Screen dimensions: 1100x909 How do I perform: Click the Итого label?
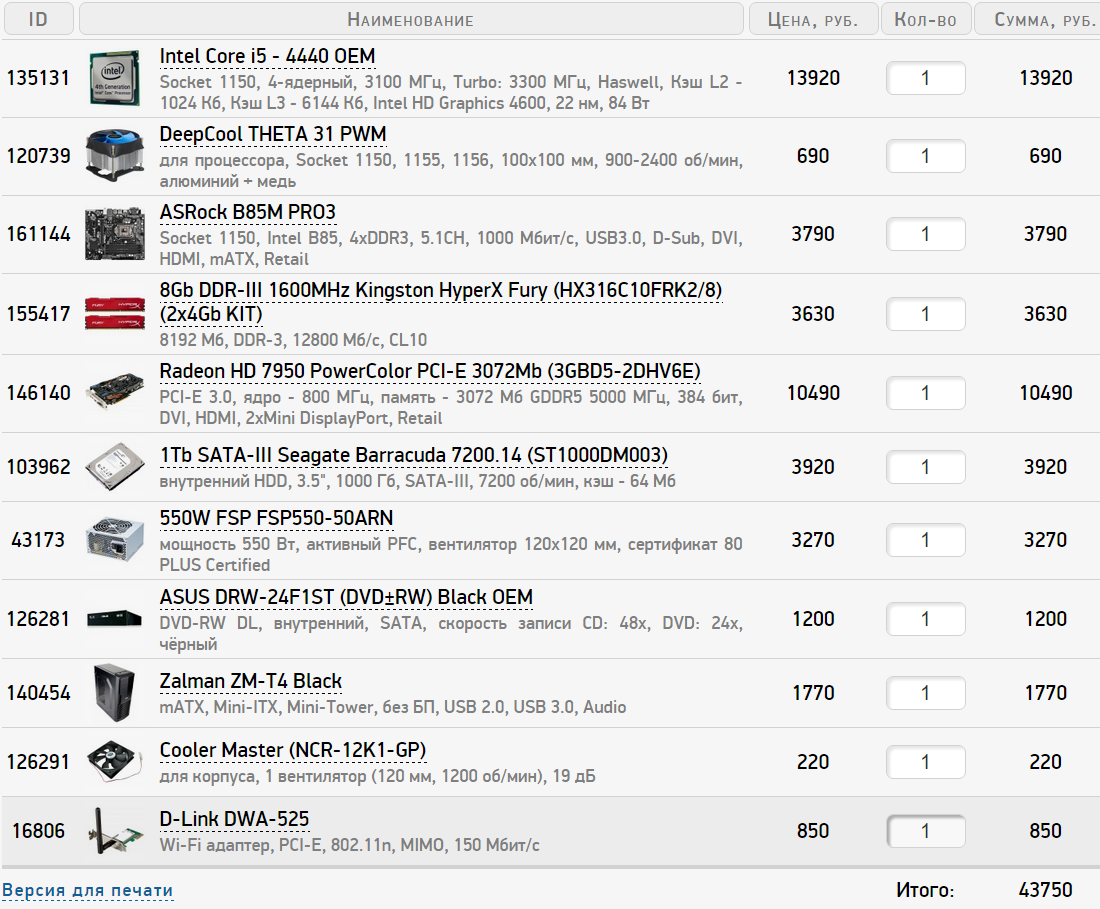click(925, 891)
